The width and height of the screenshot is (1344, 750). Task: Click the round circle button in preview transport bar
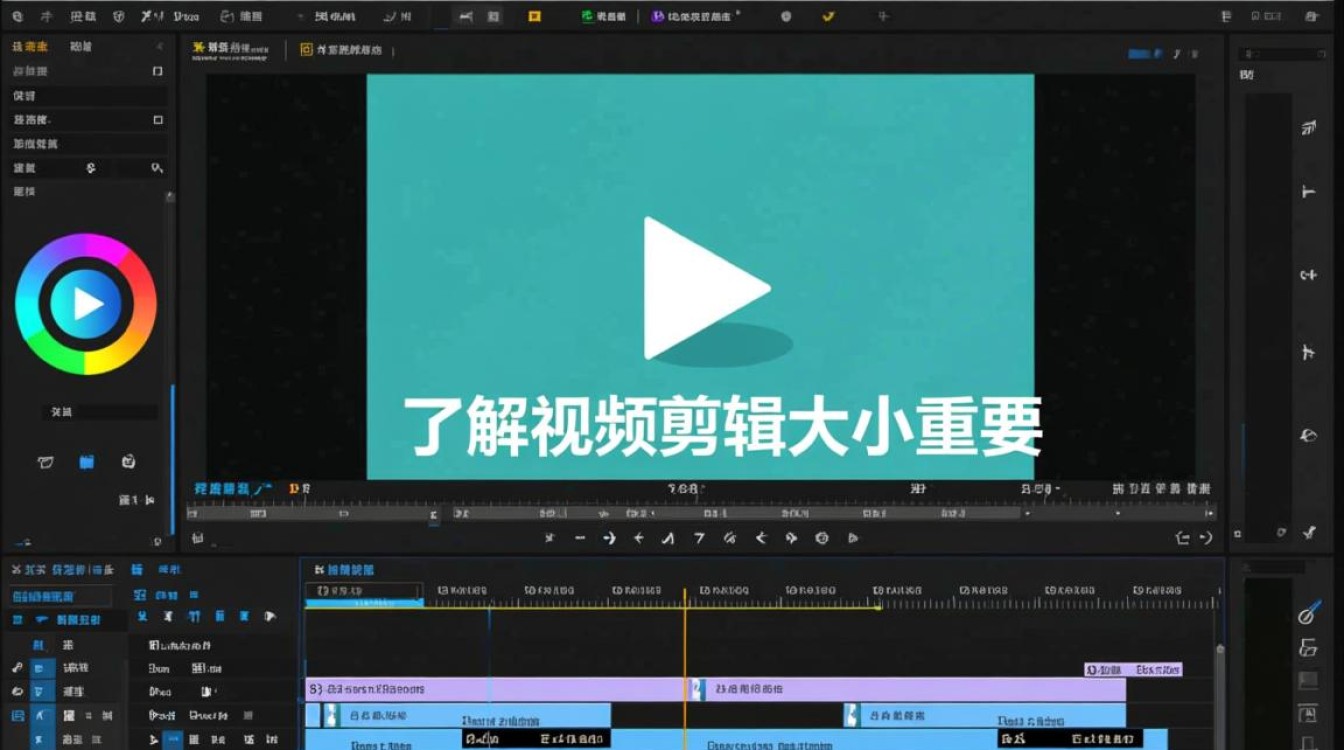(822, 538)
